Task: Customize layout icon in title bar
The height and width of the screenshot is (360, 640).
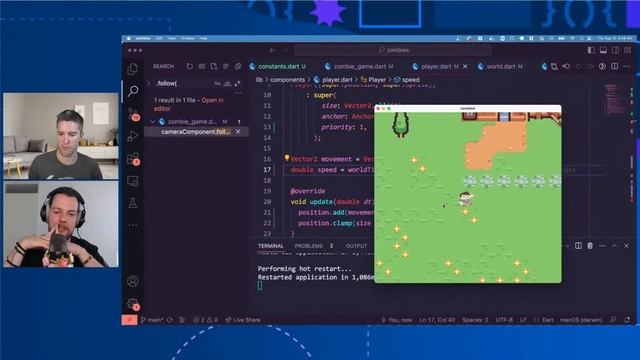Action: click(627, 50)
